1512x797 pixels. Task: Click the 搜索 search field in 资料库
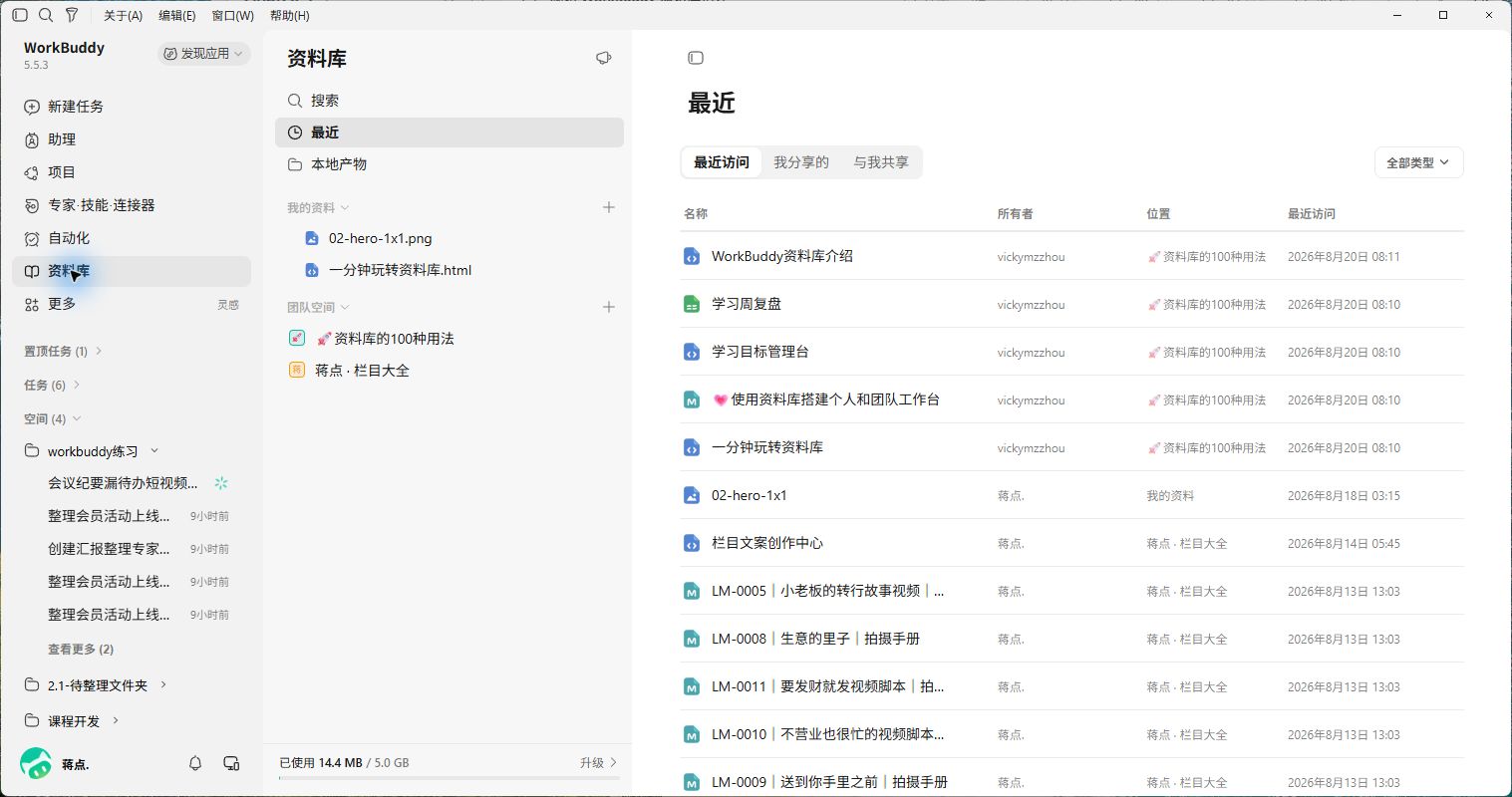(450, 101)
